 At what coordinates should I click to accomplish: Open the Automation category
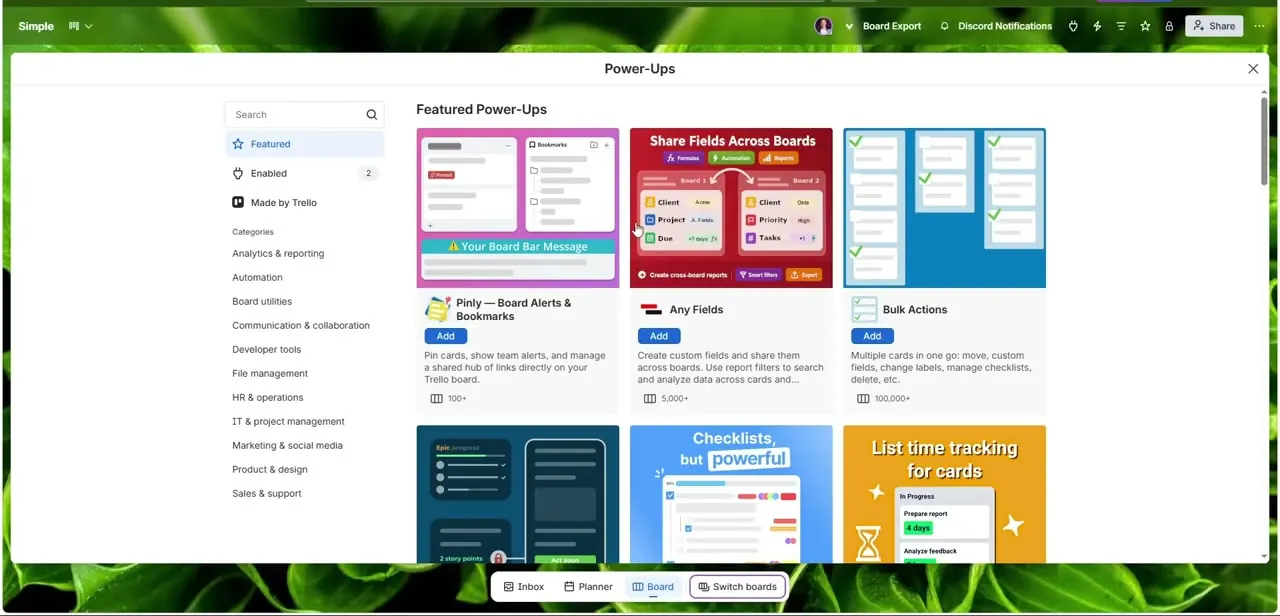[x=257, y=277]
